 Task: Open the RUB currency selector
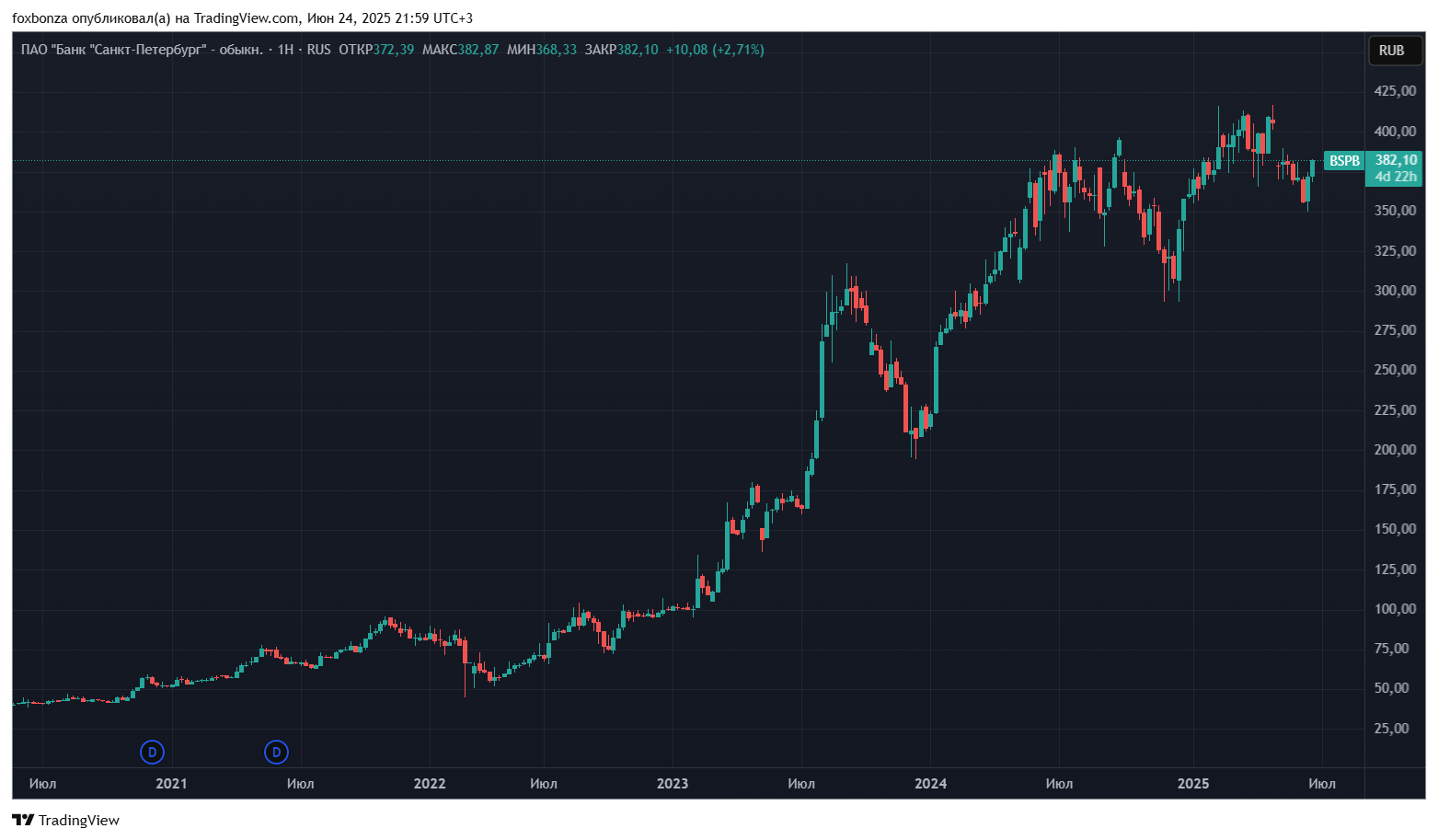pos(1391,51)
